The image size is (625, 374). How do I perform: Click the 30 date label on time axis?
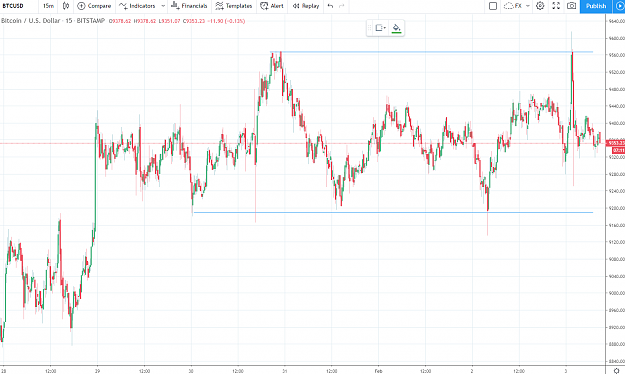[x=191, y=371]
